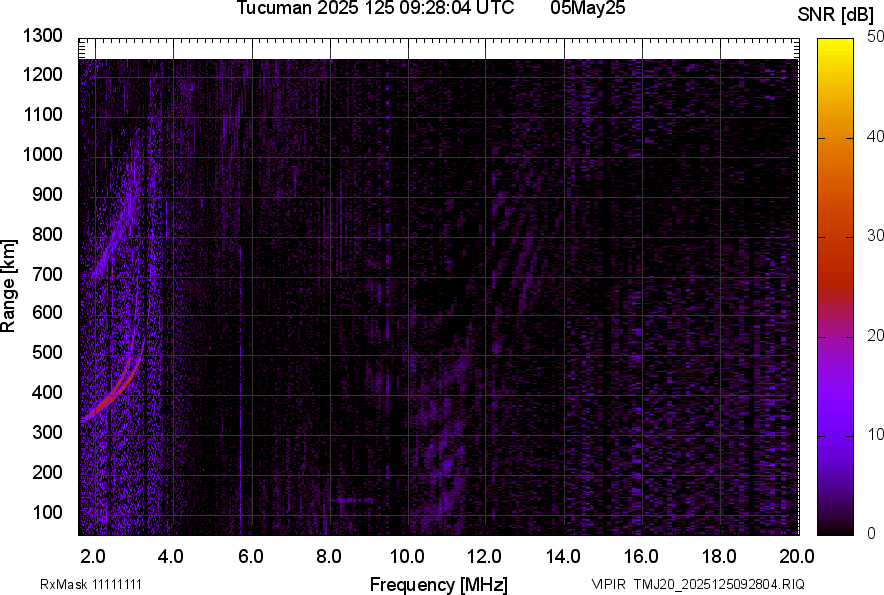The image size is (884, 595).
Task: Click the 'TMJ20_2025125092804.RIQ' file name
Action: pyautogui.click(x=719, y=584)
